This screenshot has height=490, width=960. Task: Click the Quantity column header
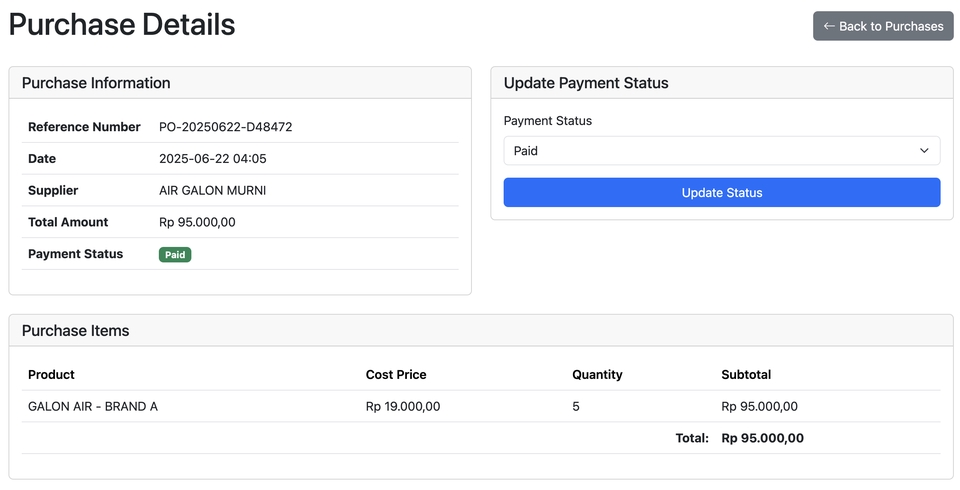[x=597, y=374]
